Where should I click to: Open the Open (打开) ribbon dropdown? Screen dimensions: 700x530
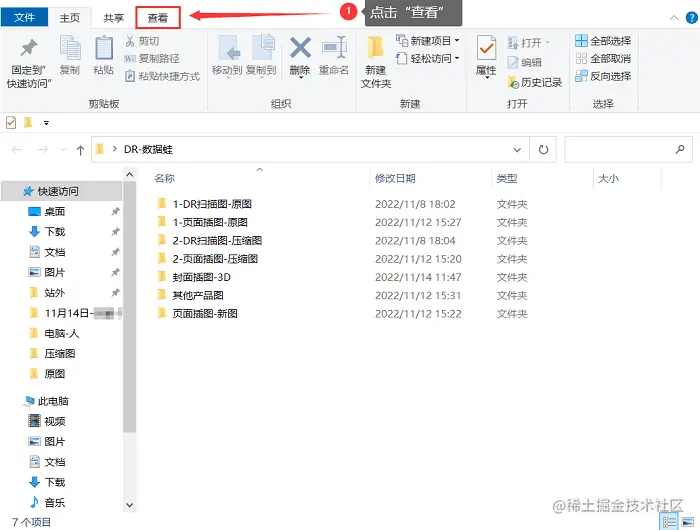(548, 43)
